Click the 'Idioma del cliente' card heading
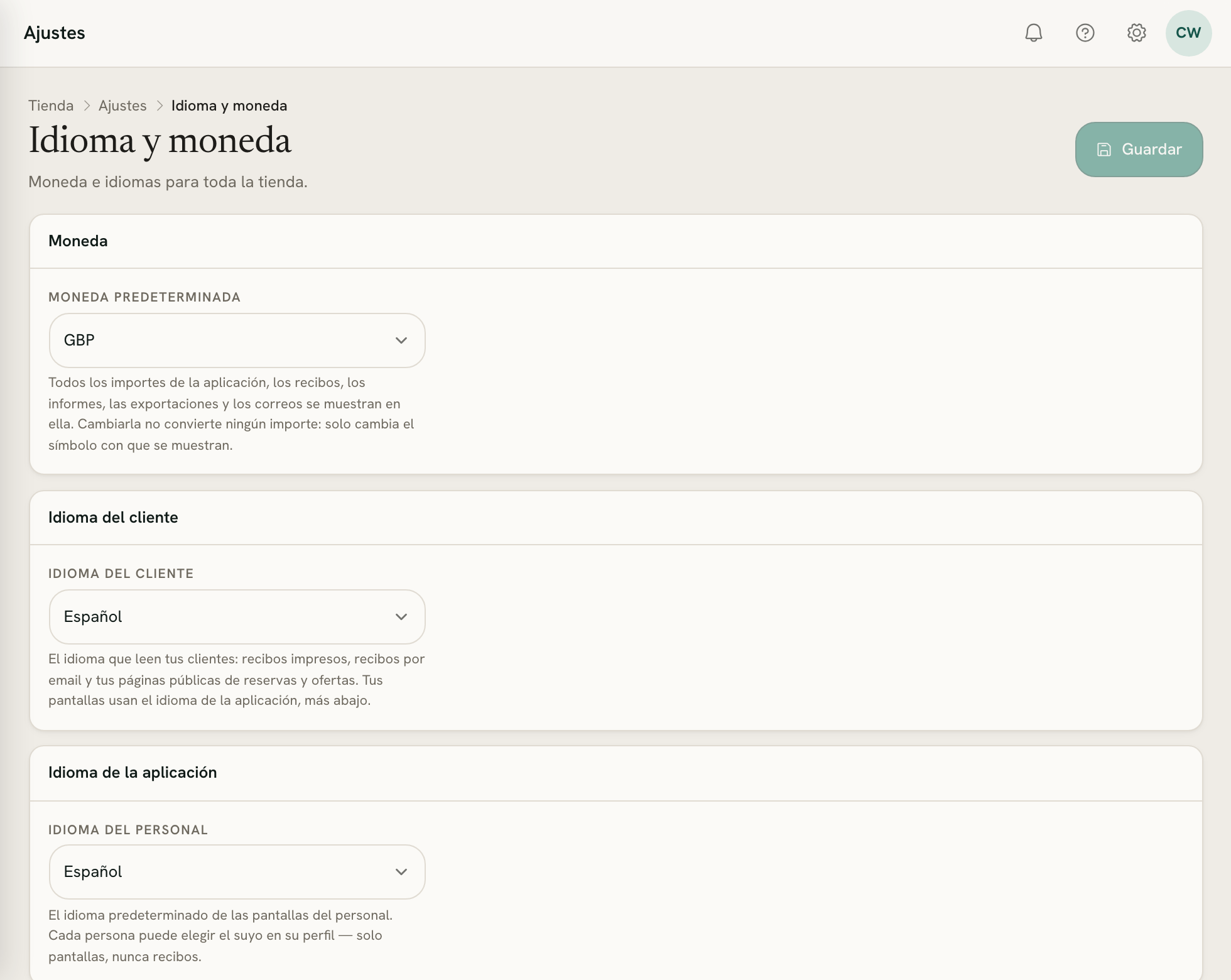Viewport: 1231px width, 980px height. tap(113, 518)
